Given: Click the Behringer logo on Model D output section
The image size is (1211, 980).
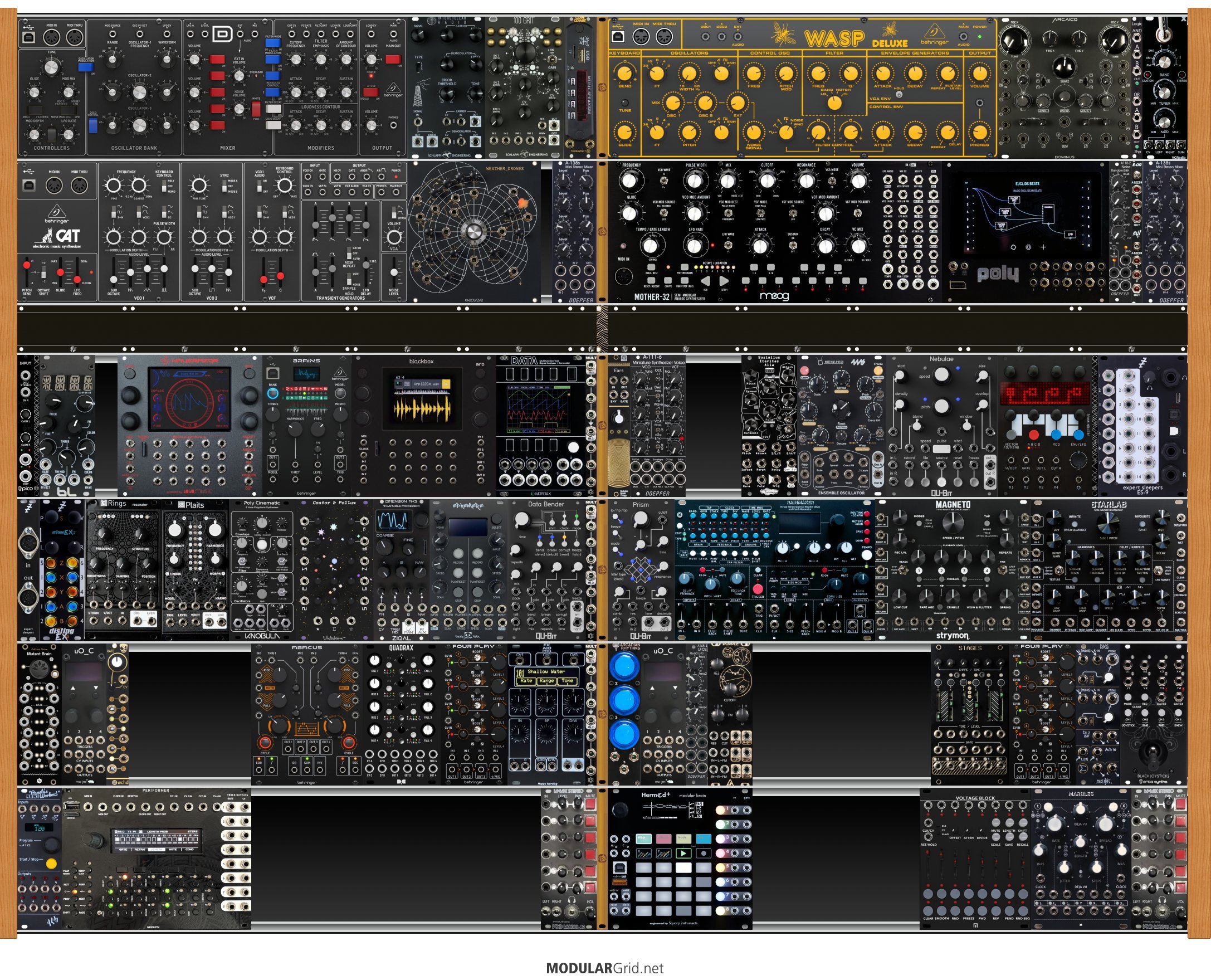Looking at the screenshot, I should [x=393, y=89].
